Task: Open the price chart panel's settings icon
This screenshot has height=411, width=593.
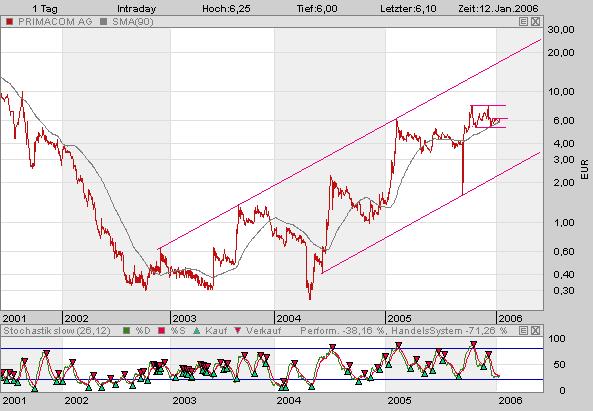Action: pos(523,22)
